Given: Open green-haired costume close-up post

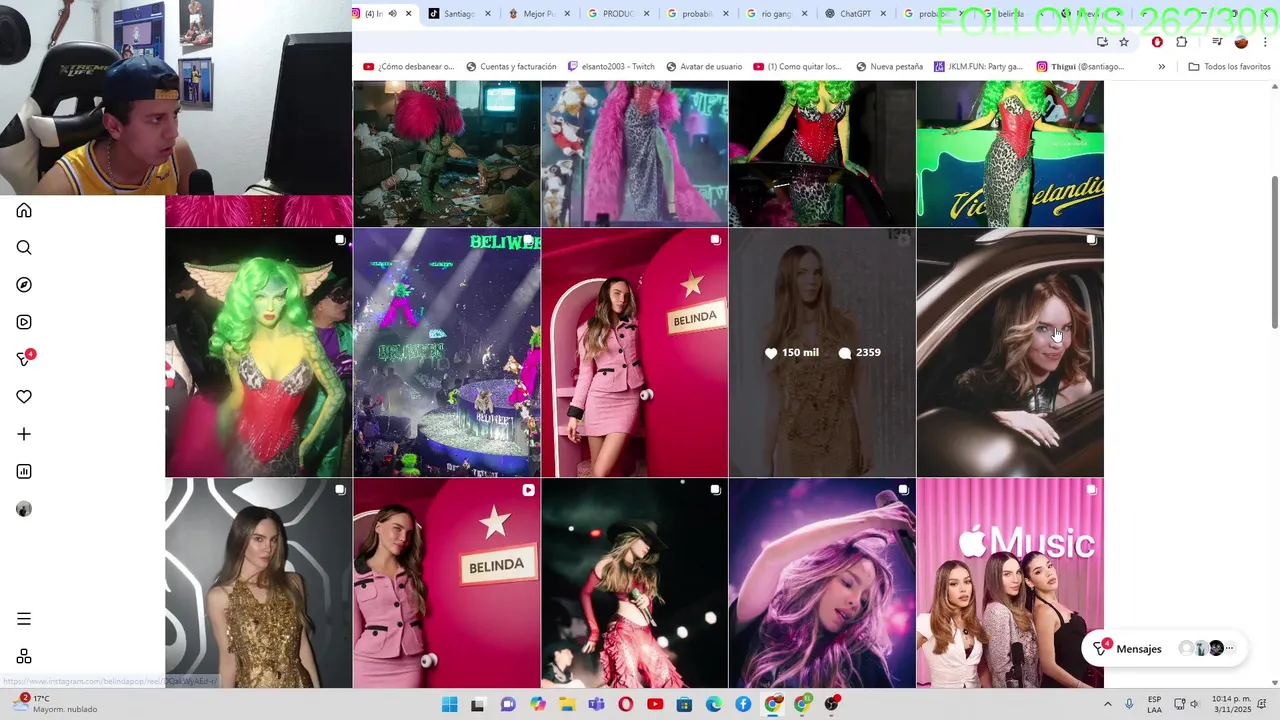Looking at the screenshot, I should click(259, 353).
